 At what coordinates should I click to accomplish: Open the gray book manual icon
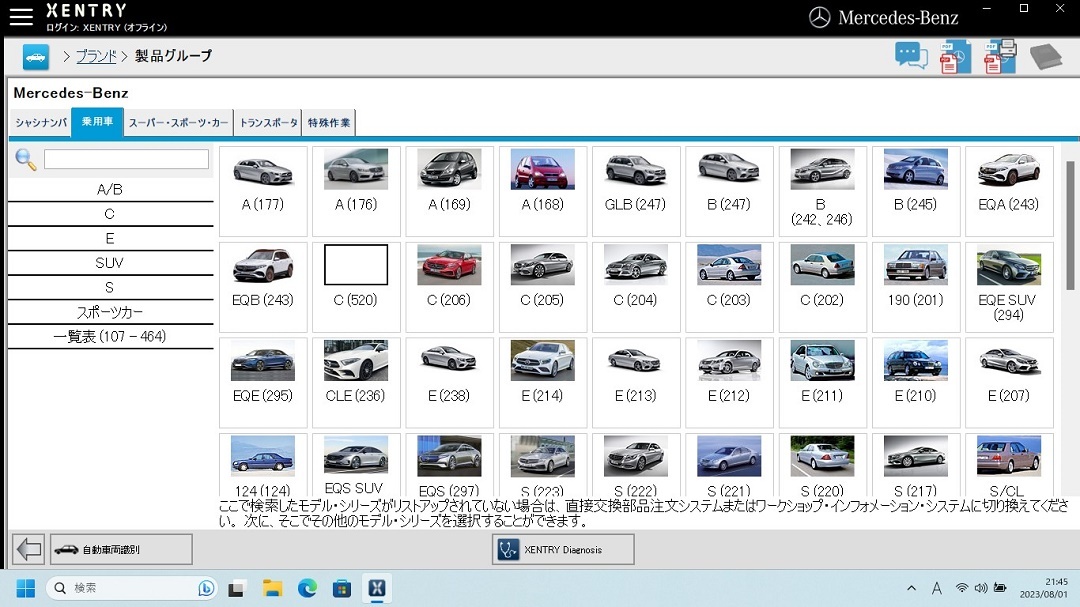[1045, 57]
